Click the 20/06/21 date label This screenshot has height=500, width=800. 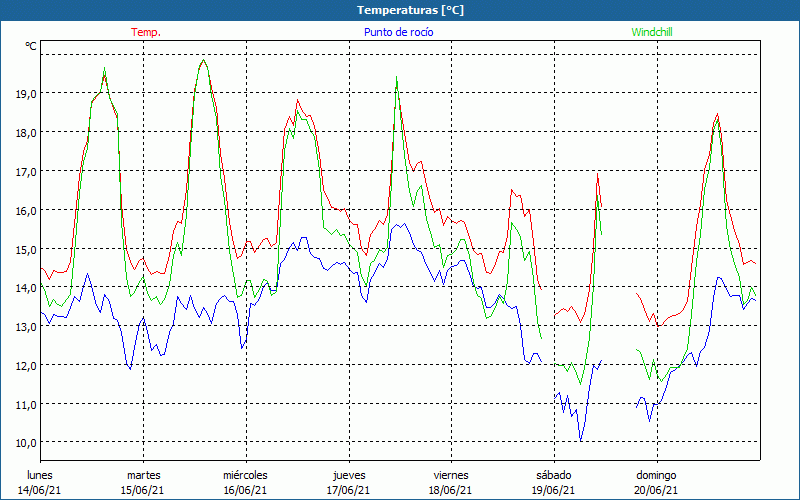(657, 490)
